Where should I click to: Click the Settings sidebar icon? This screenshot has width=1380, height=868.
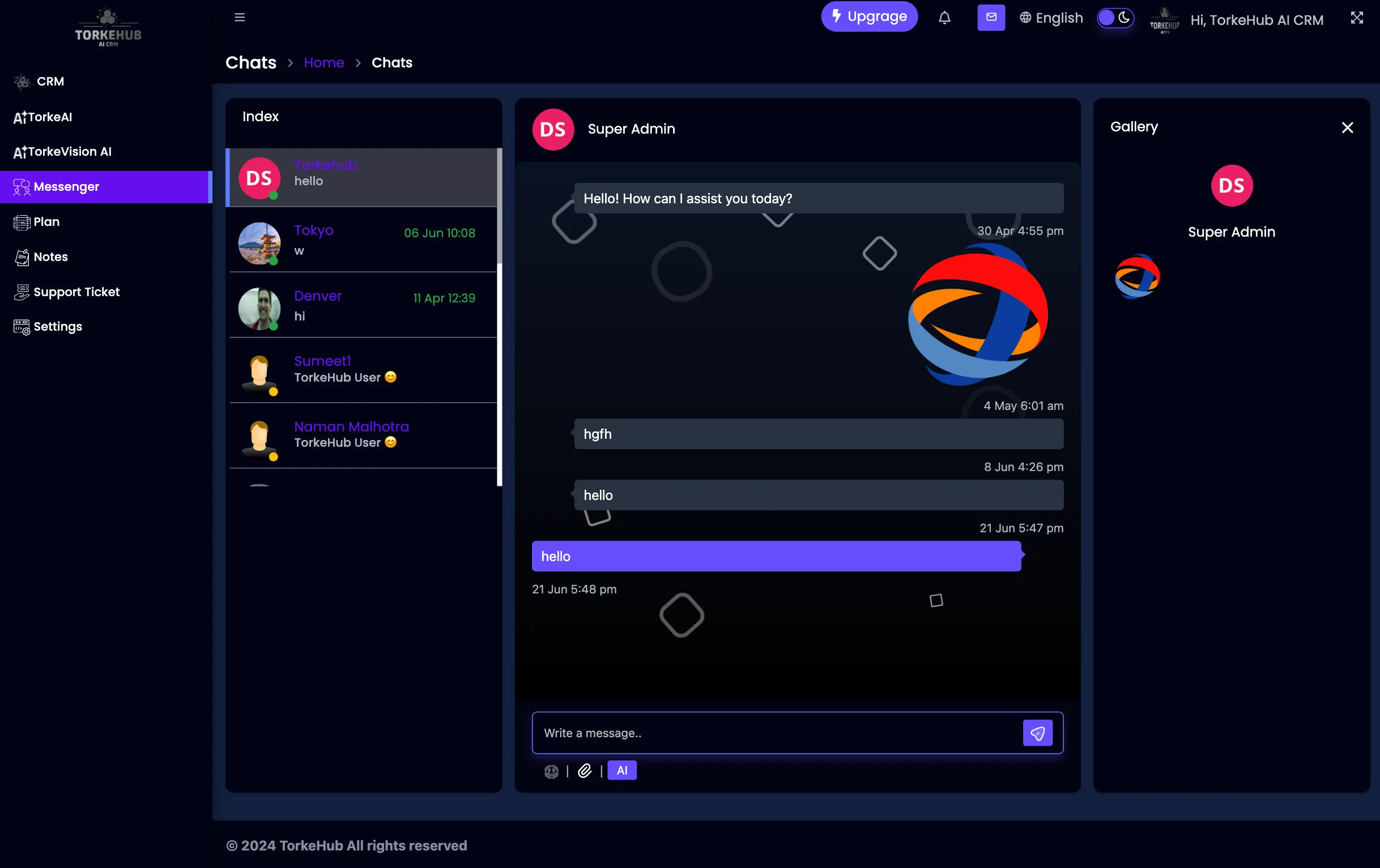[x=22, y=327]
